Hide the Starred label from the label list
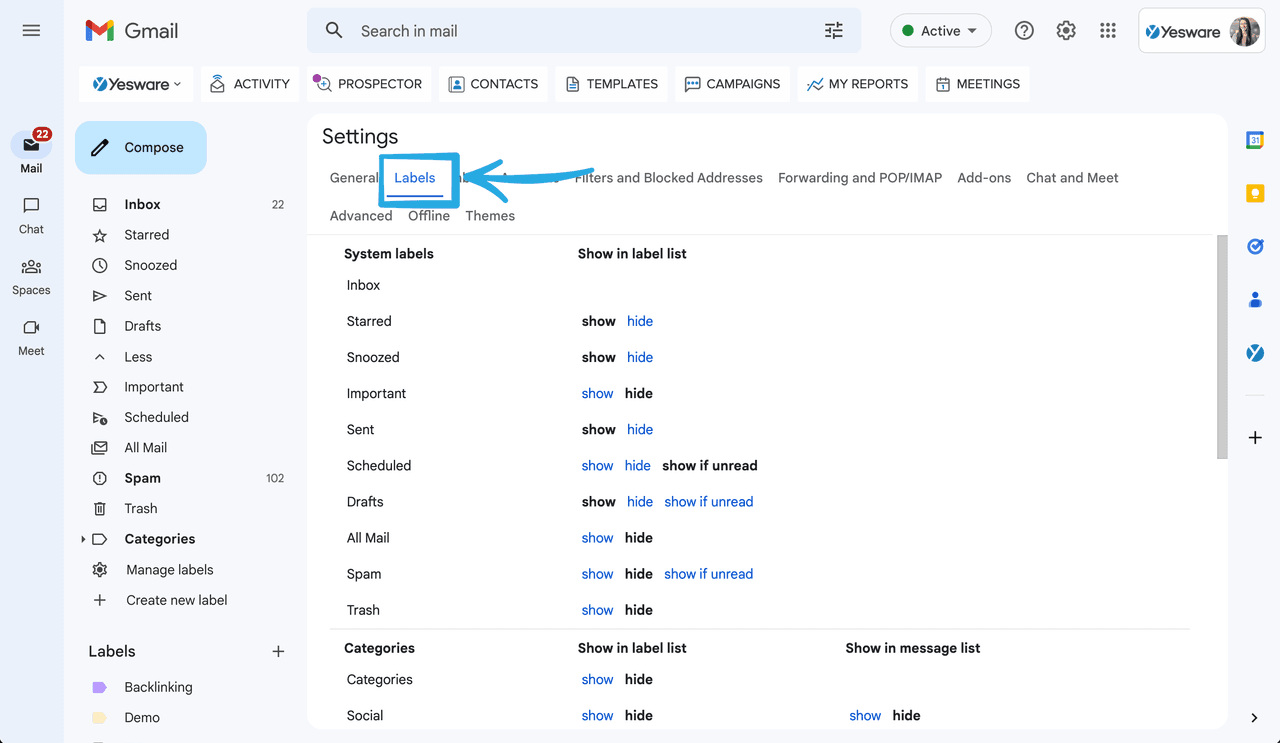The width and height of the screenshot is (1280, 743). [640, 321]
